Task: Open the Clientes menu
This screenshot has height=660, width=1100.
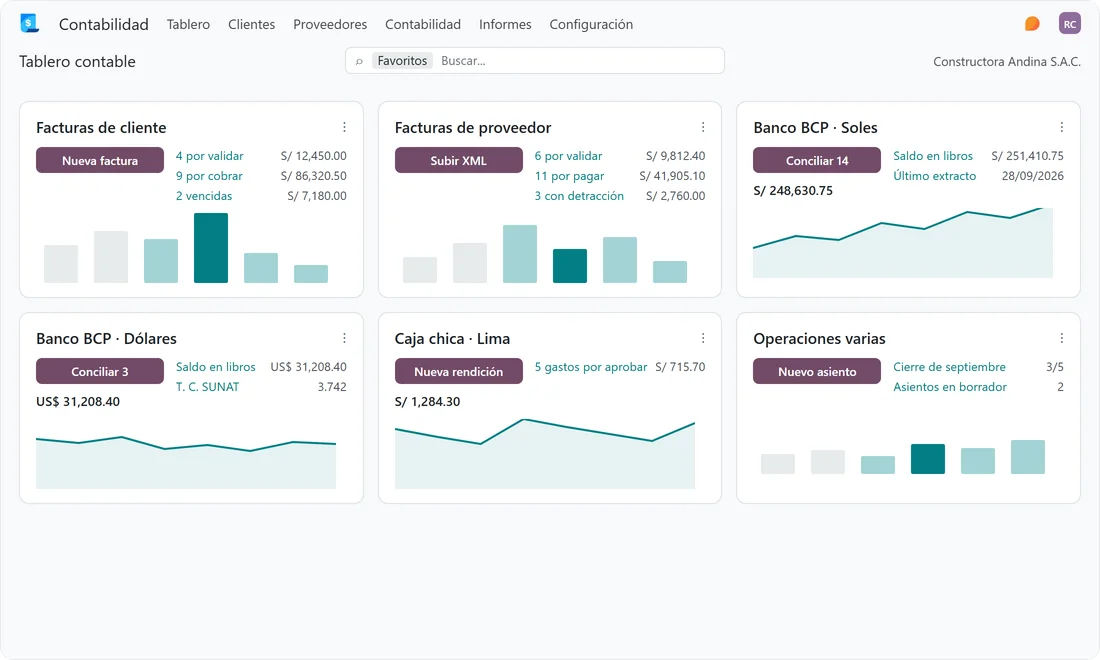Action: point(251,24)
